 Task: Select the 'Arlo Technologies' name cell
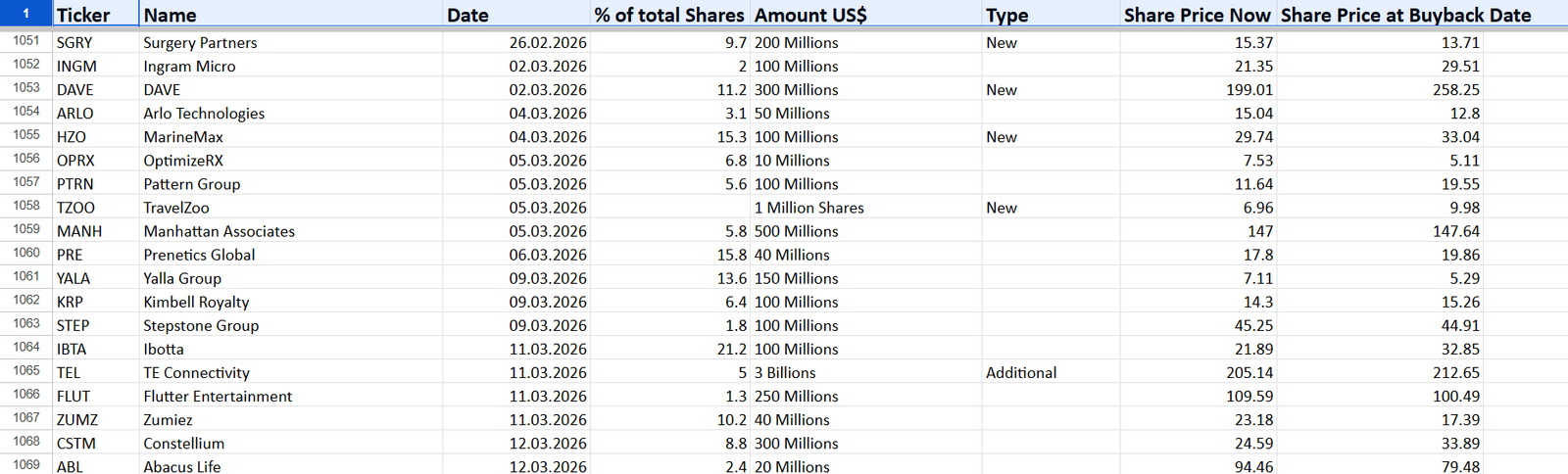pyautogui.click(x=291, y=113)
